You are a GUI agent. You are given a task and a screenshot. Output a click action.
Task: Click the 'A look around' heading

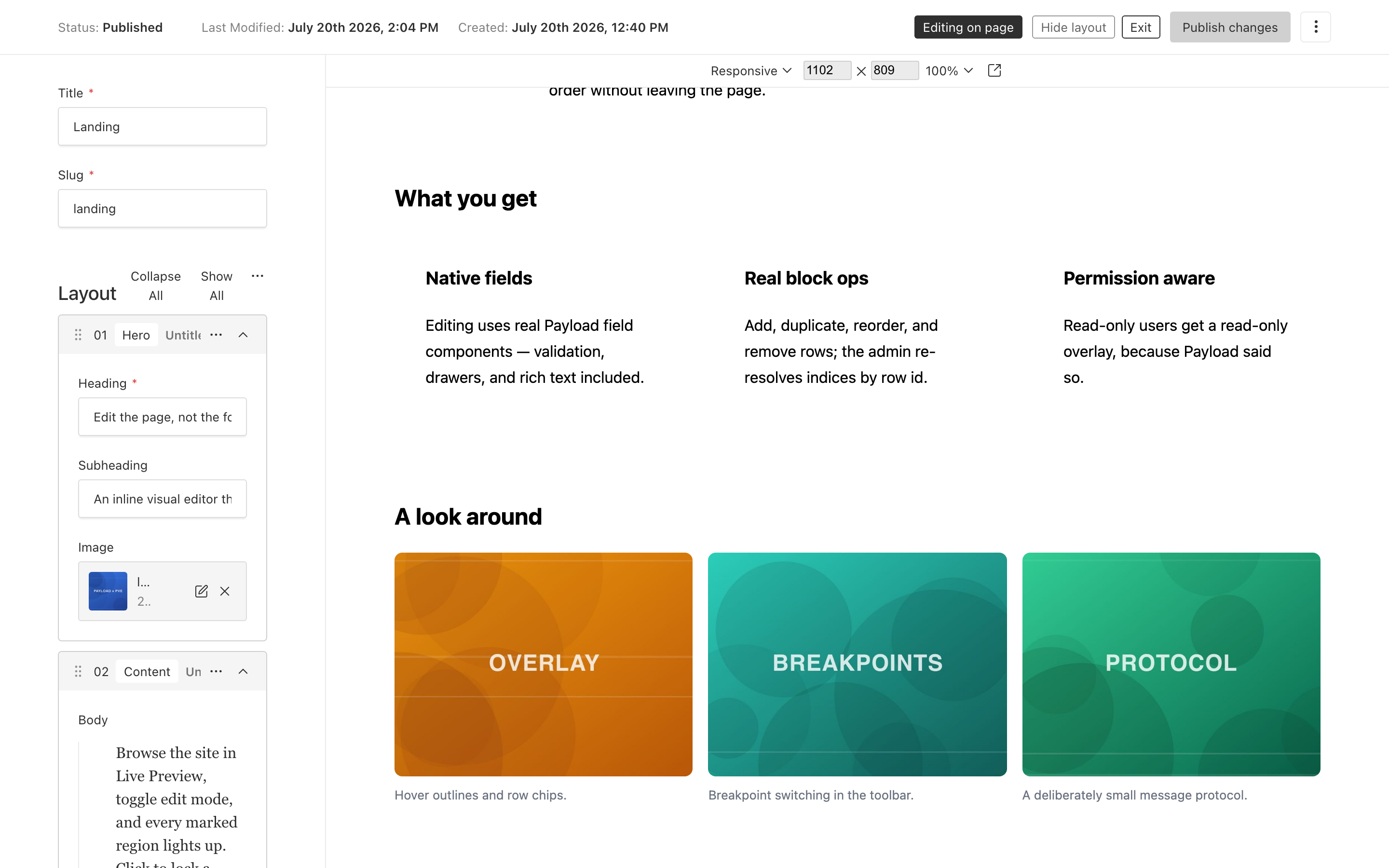(468, 516)
